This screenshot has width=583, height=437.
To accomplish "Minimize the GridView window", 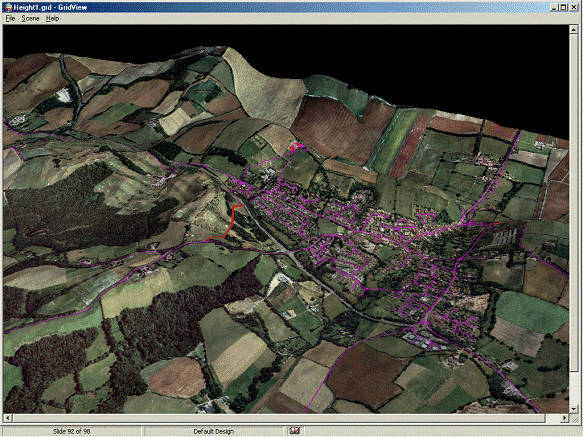I will (554, 7).
